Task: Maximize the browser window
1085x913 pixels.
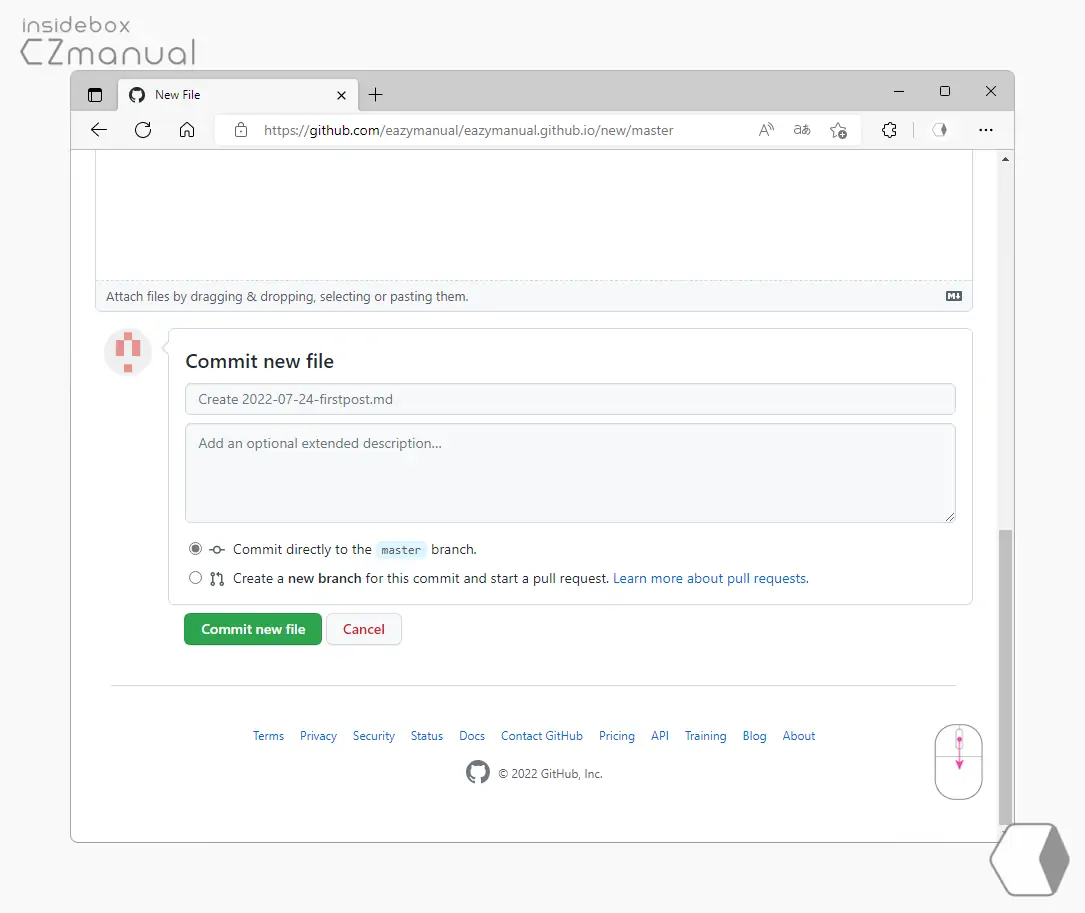Action: (945, 91)
